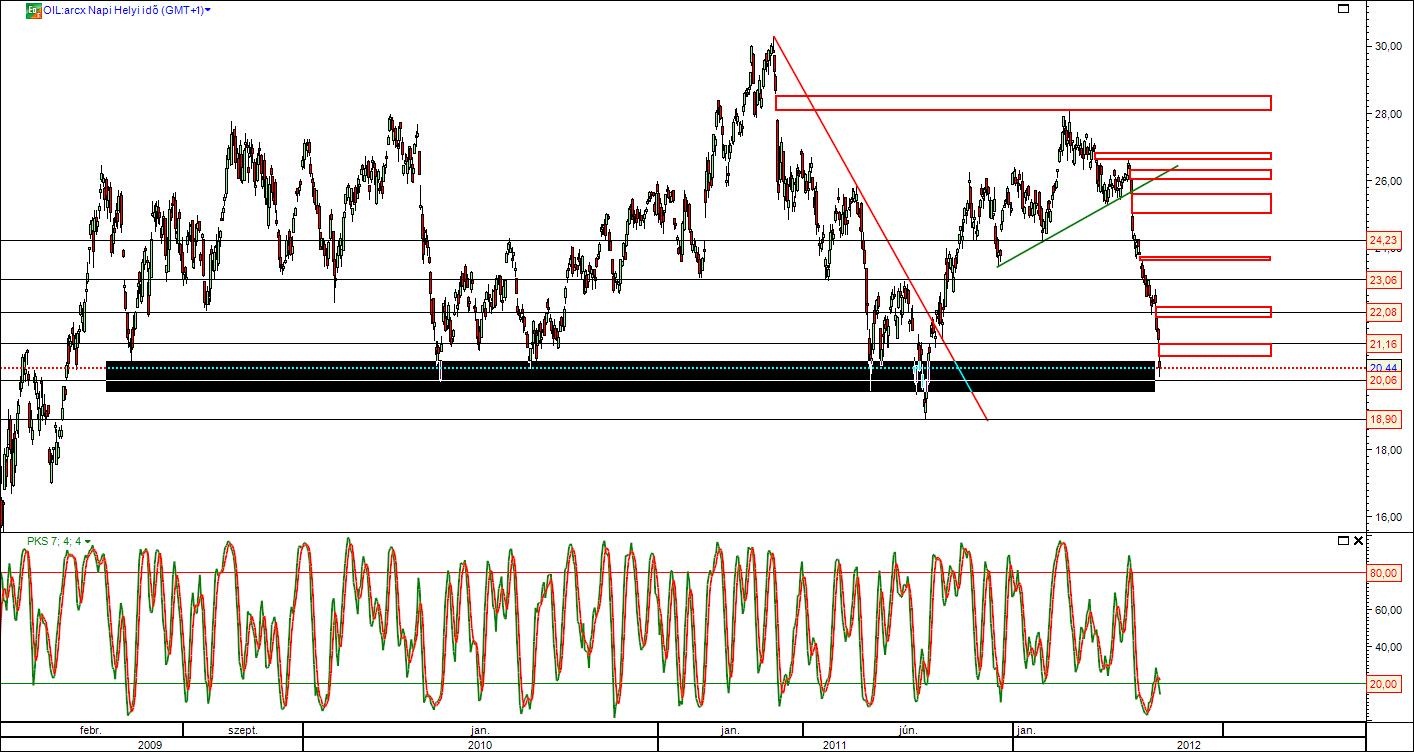Select the 2010 year on the time axis
This screenshot has height=752, width=1414.
coord(479,744)
